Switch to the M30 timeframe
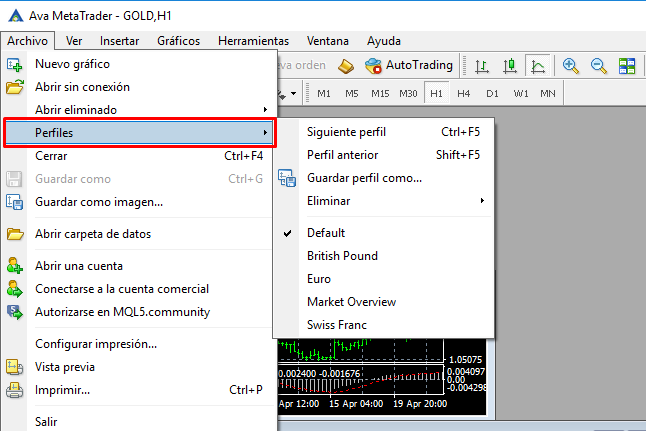The height and width of the screenshot is (431, 646). tap(408, 94)
